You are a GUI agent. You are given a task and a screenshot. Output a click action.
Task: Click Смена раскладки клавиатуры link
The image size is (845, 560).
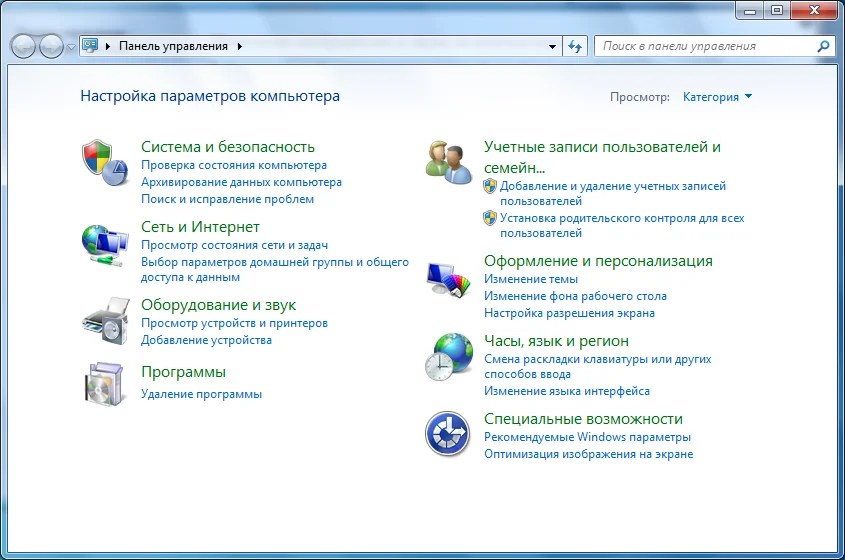point(597,367)
